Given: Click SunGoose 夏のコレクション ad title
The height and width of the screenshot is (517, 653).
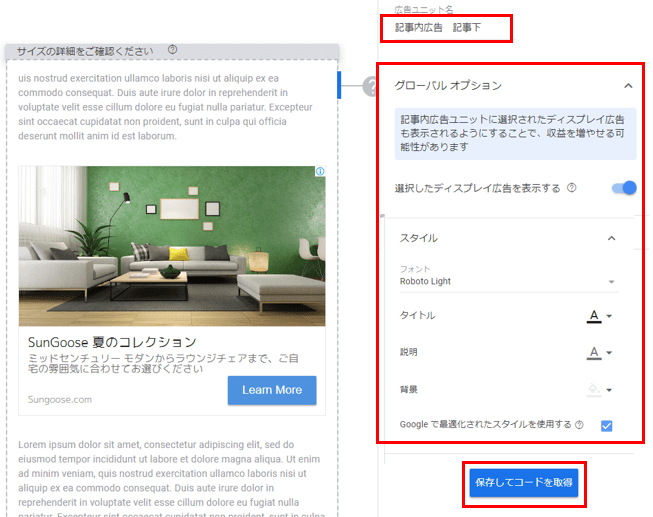Looking at the screenshot, I should click(112, 342).
